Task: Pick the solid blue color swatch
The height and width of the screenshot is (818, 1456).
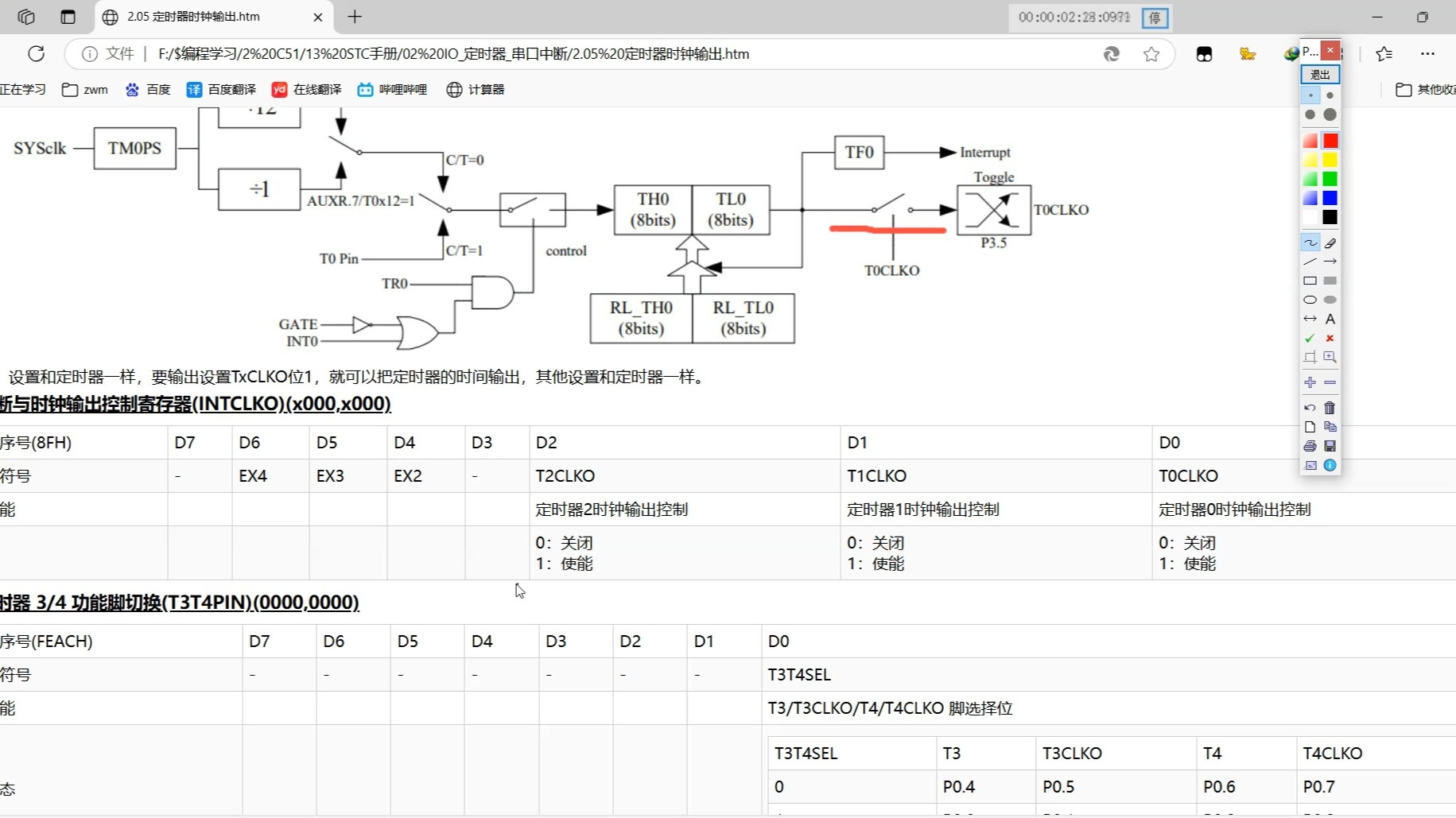Action: pyautogui.click(x=1330, y=198)
